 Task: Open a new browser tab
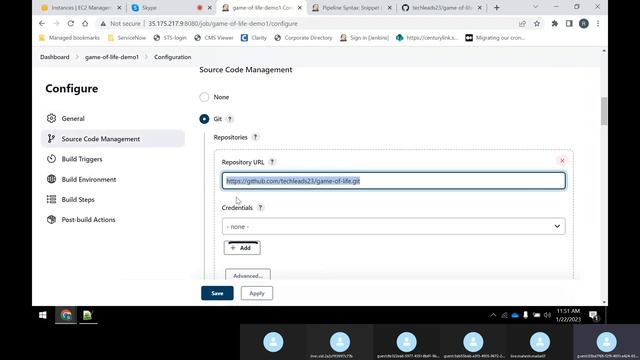point(496,8)
